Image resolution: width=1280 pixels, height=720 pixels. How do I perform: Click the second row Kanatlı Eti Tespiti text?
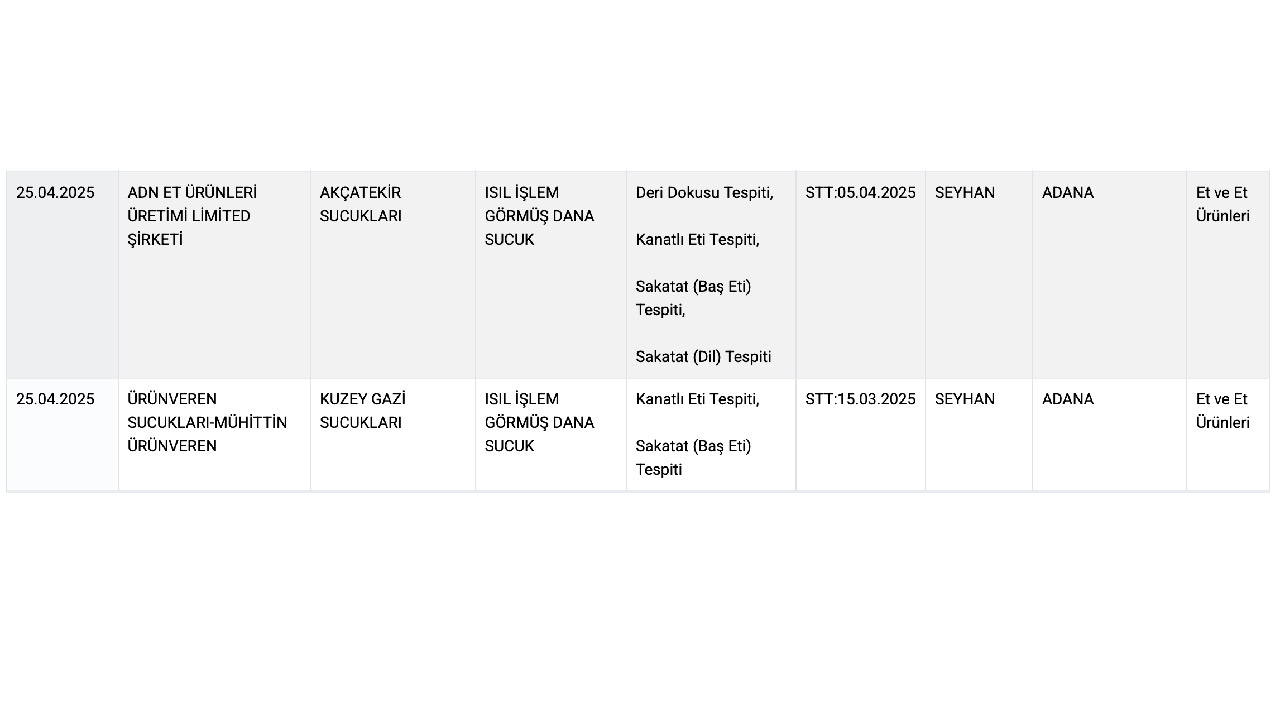tap(697, 399)
